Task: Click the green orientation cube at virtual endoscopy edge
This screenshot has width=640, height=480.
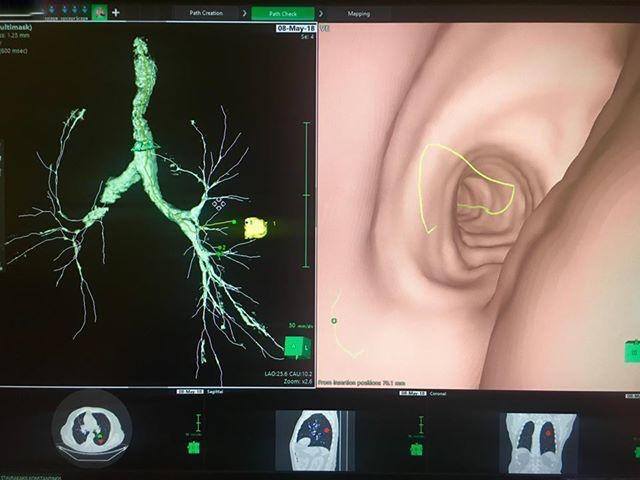Action: (x=632, y=352)
